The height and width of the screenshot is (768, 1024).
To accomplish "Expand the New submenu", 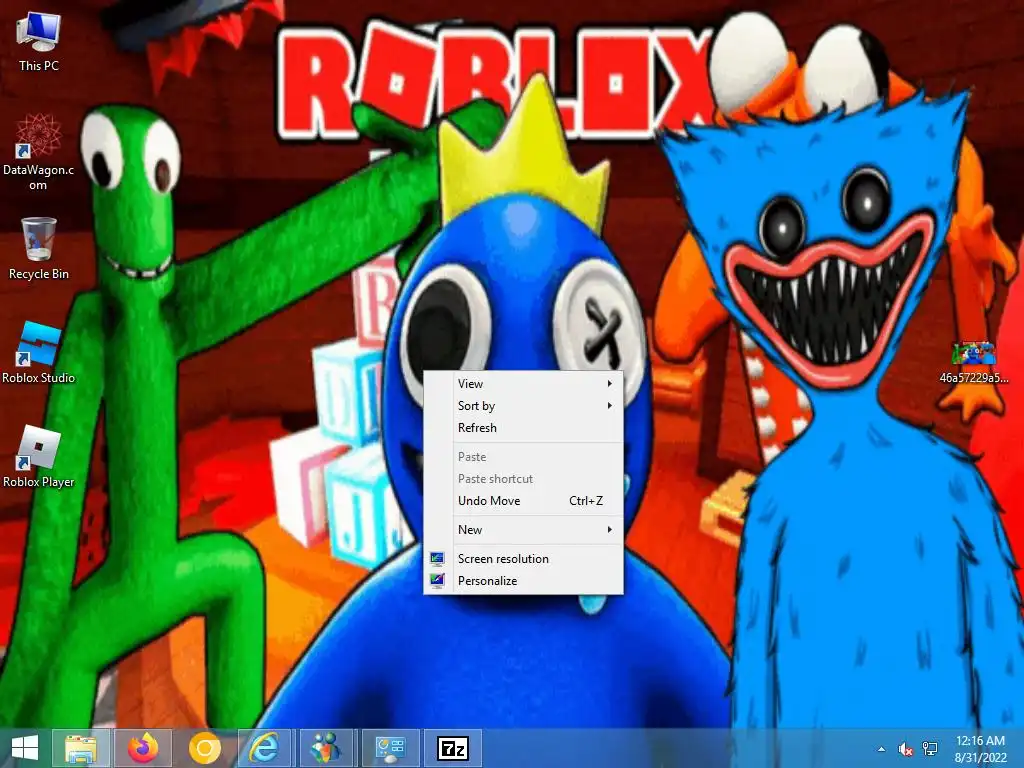I will point(524,530).
